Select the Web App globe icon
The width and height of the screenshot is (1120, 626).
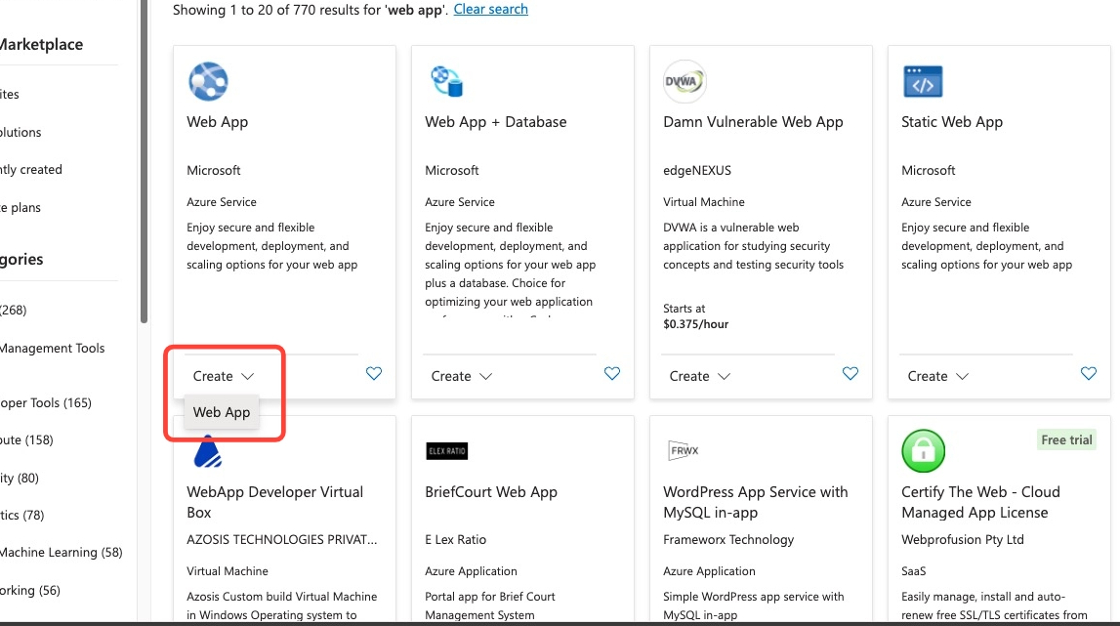[x=208, y=81]
